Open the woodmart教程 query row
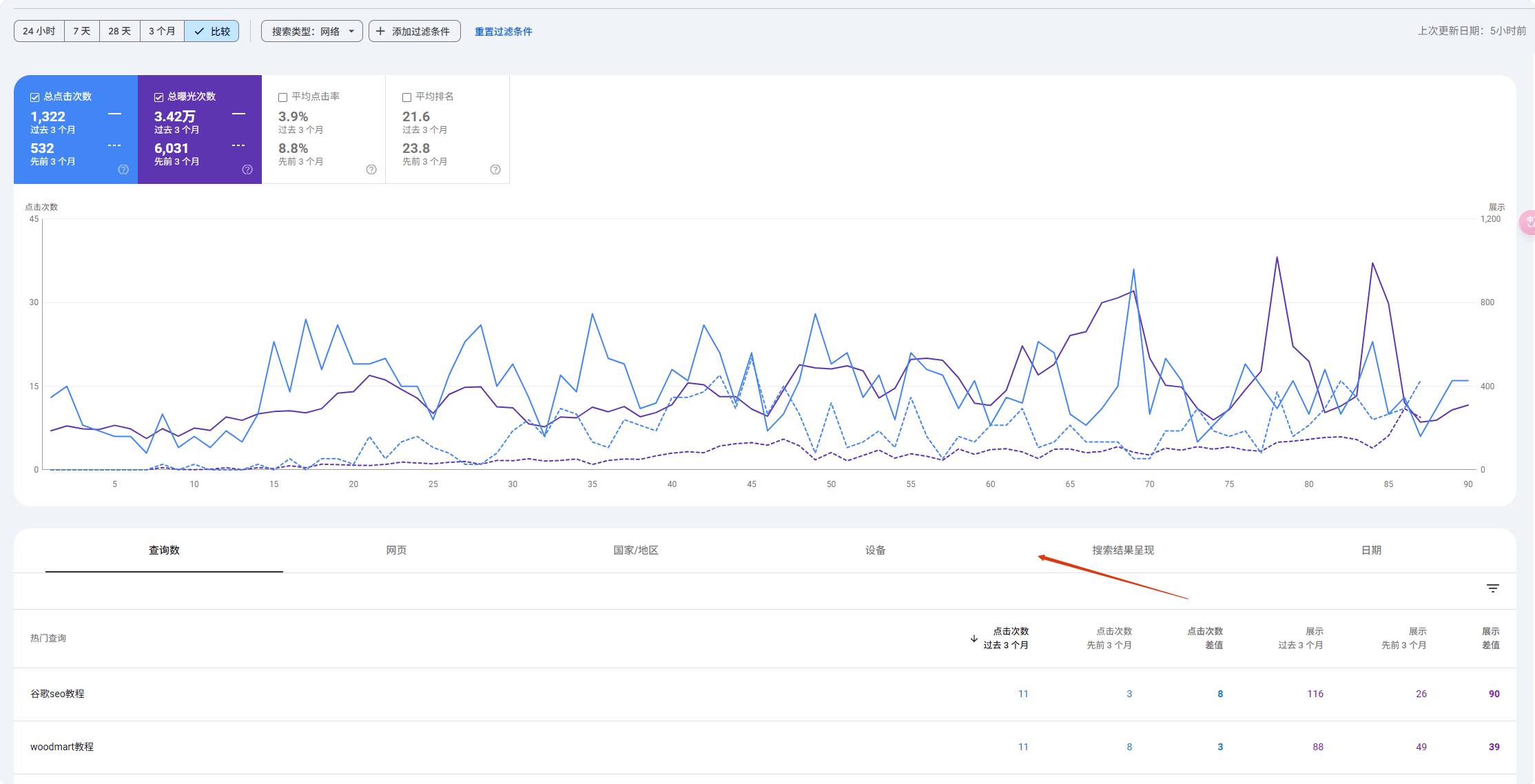 (x=765, y=747)
